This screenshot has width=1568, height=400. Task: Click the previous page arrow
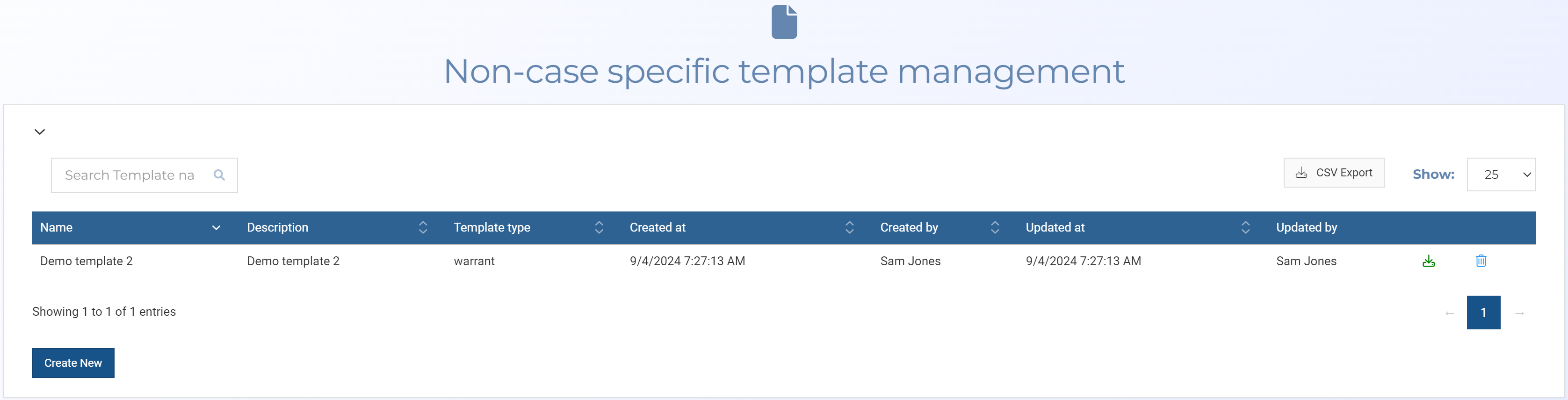[1449, 313]
